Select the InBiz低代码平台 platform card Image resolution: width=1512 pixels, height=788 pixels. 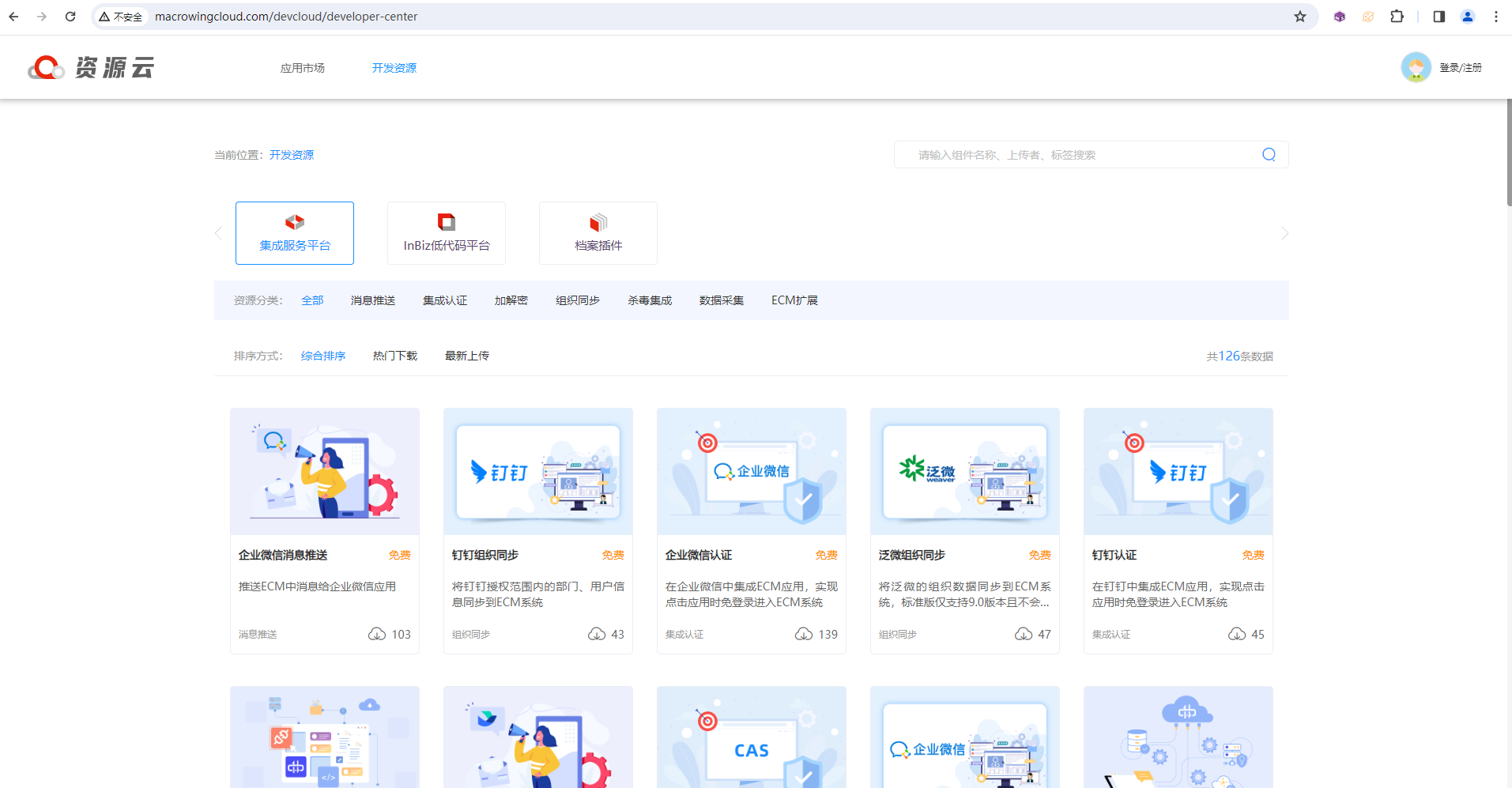(447, 233)
